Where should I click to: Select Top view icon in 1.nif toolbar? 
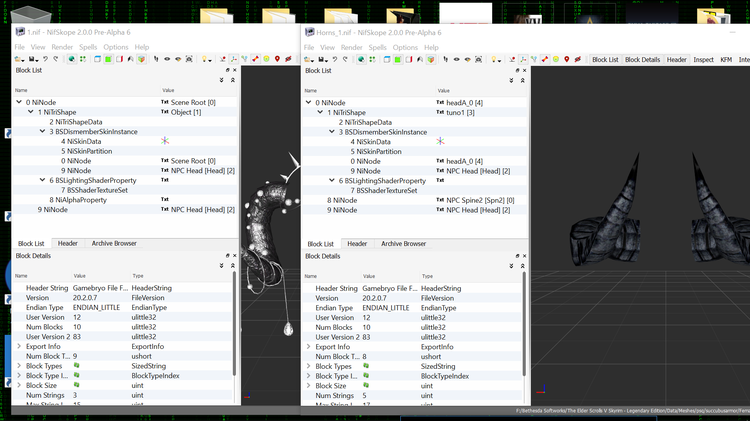tap(97, 59)
